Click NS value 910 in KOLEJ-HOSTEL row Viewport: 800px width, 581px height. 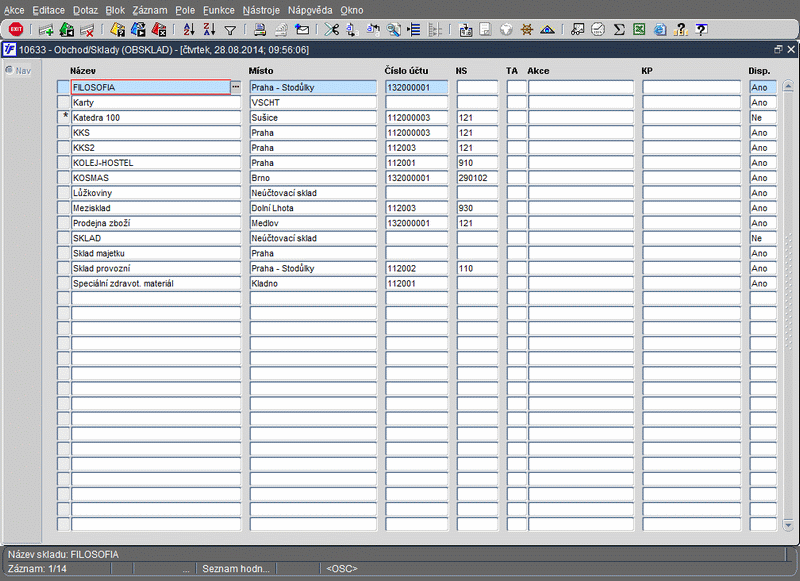[477, 163]
